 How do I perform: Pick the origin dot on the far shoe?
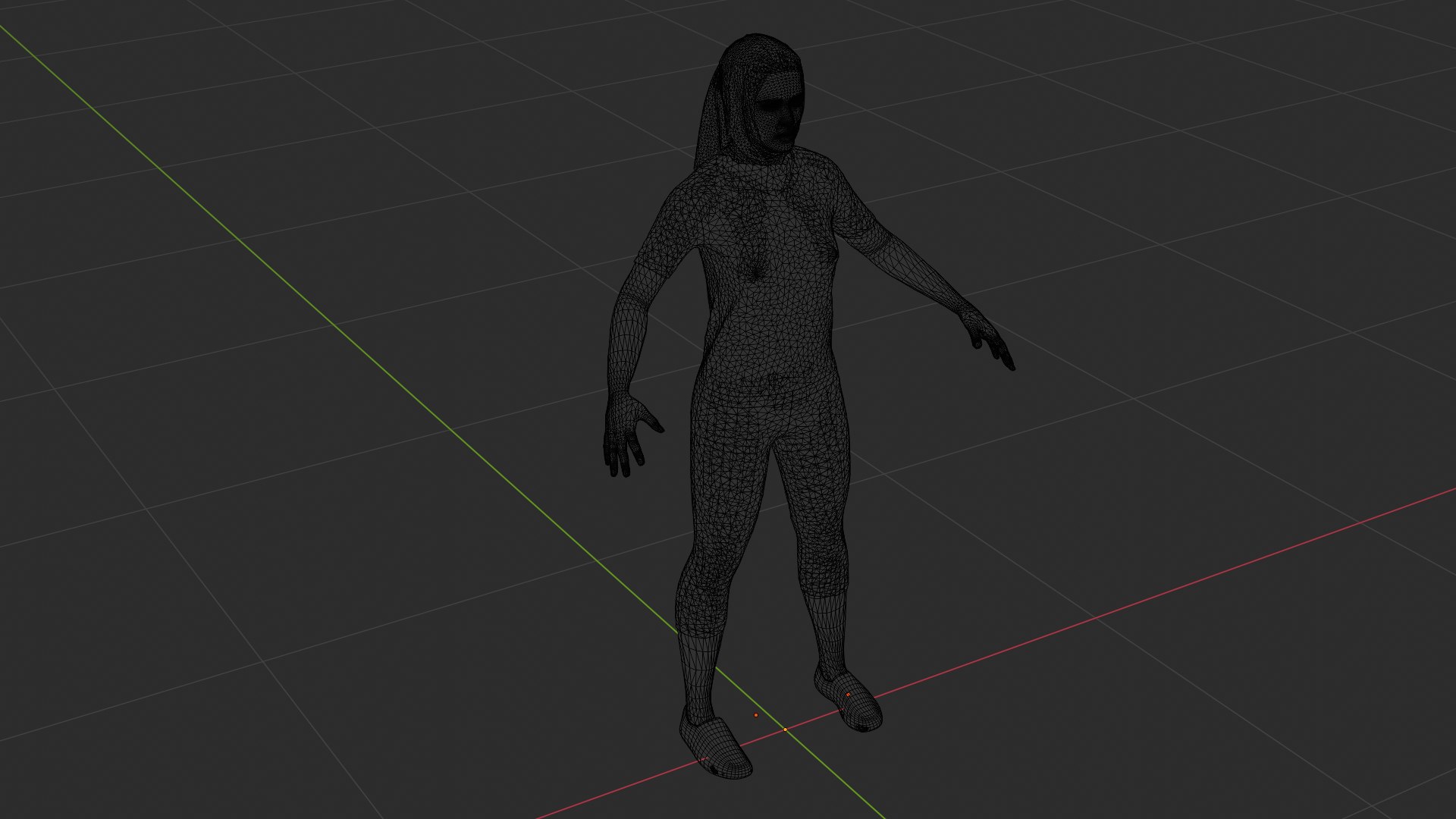pos(848,695)
